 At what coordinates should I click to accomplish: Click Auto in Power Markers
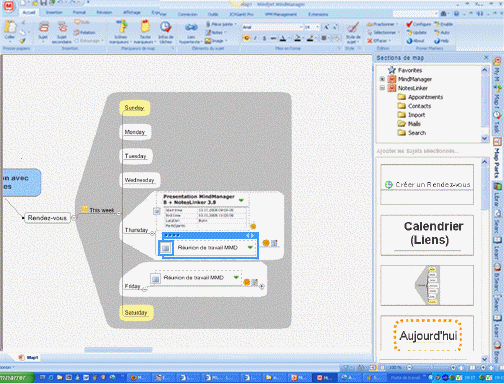442,32
